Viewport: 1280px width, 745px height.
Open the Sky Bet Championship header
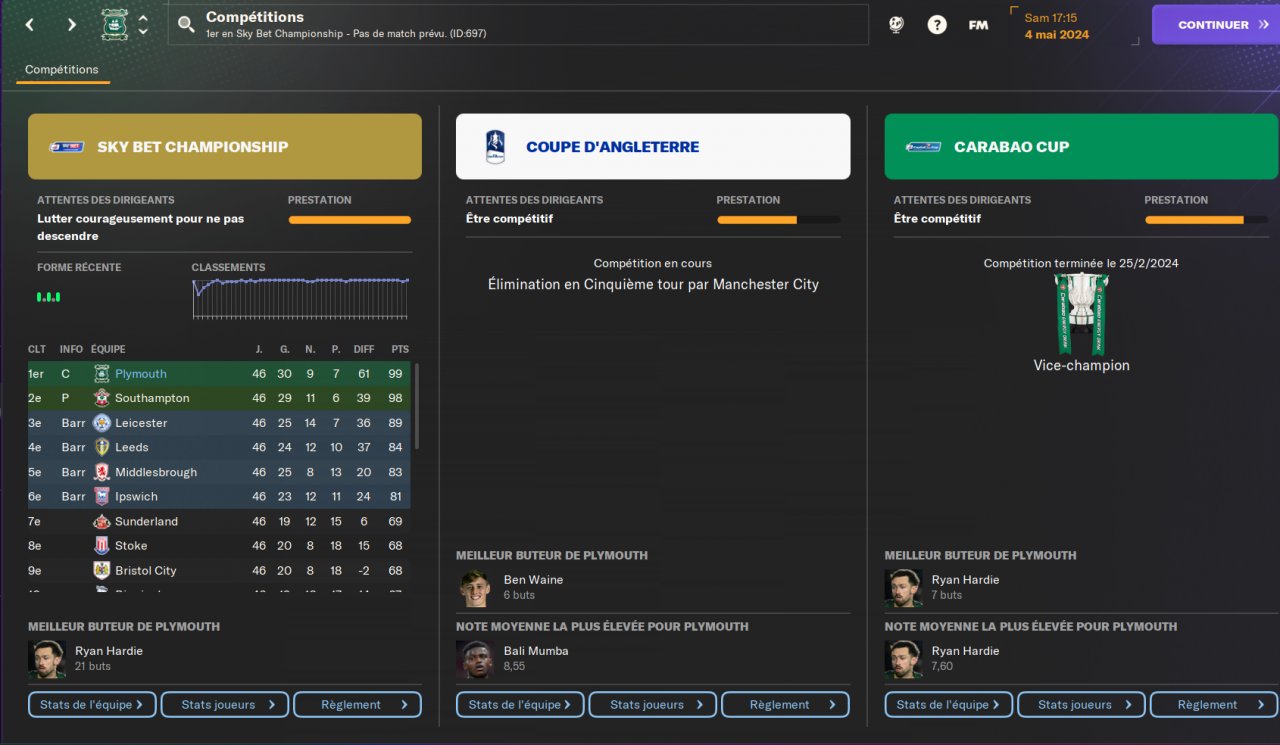coord(225,147)
